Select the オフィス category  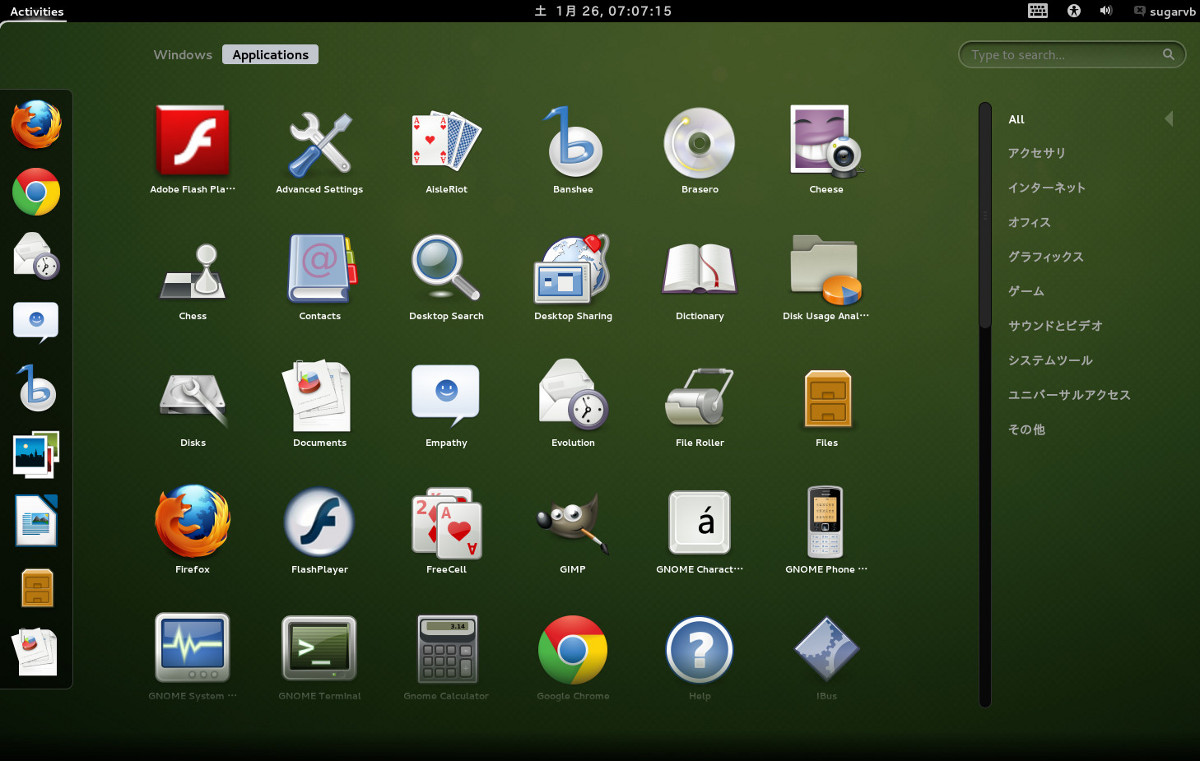coord(1029,222)
